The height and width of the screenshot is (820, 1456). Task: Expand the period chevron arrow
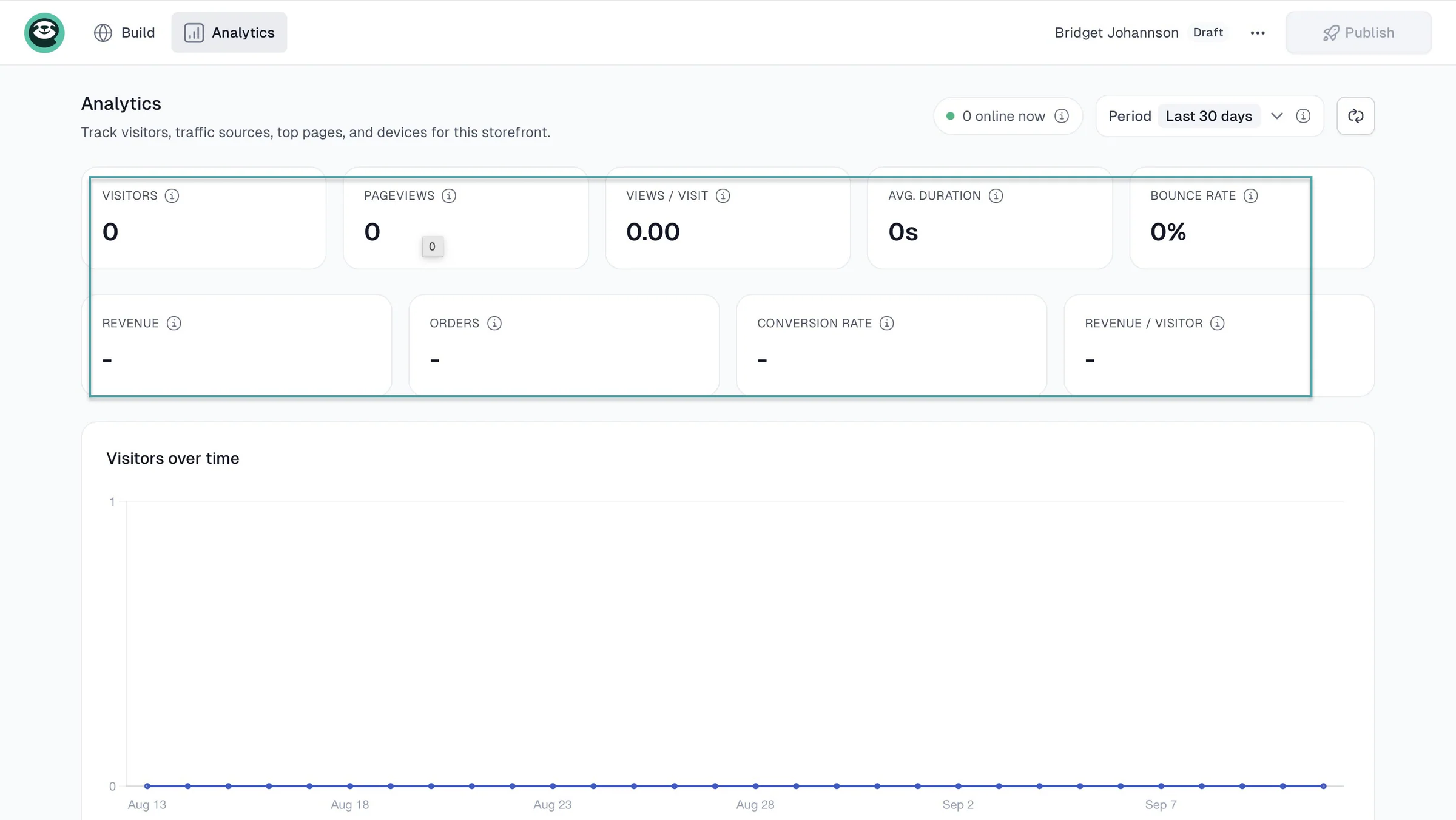click(x=1276, y=116)
